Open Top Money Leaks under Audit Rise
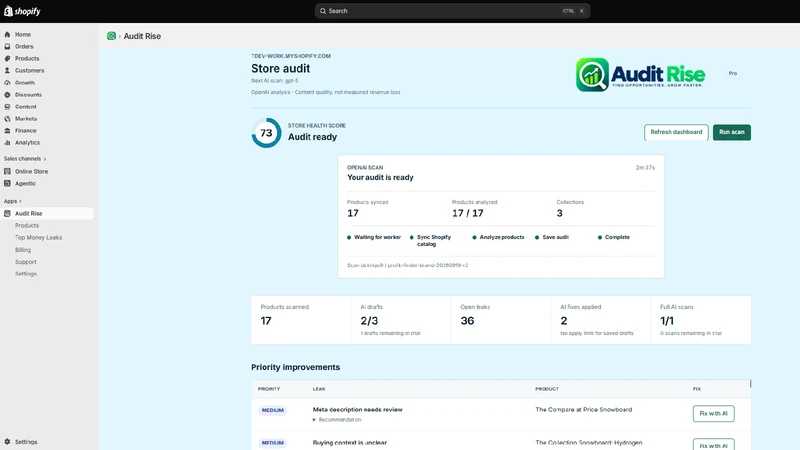The image size is (800, 450). [x=38, y=238]
